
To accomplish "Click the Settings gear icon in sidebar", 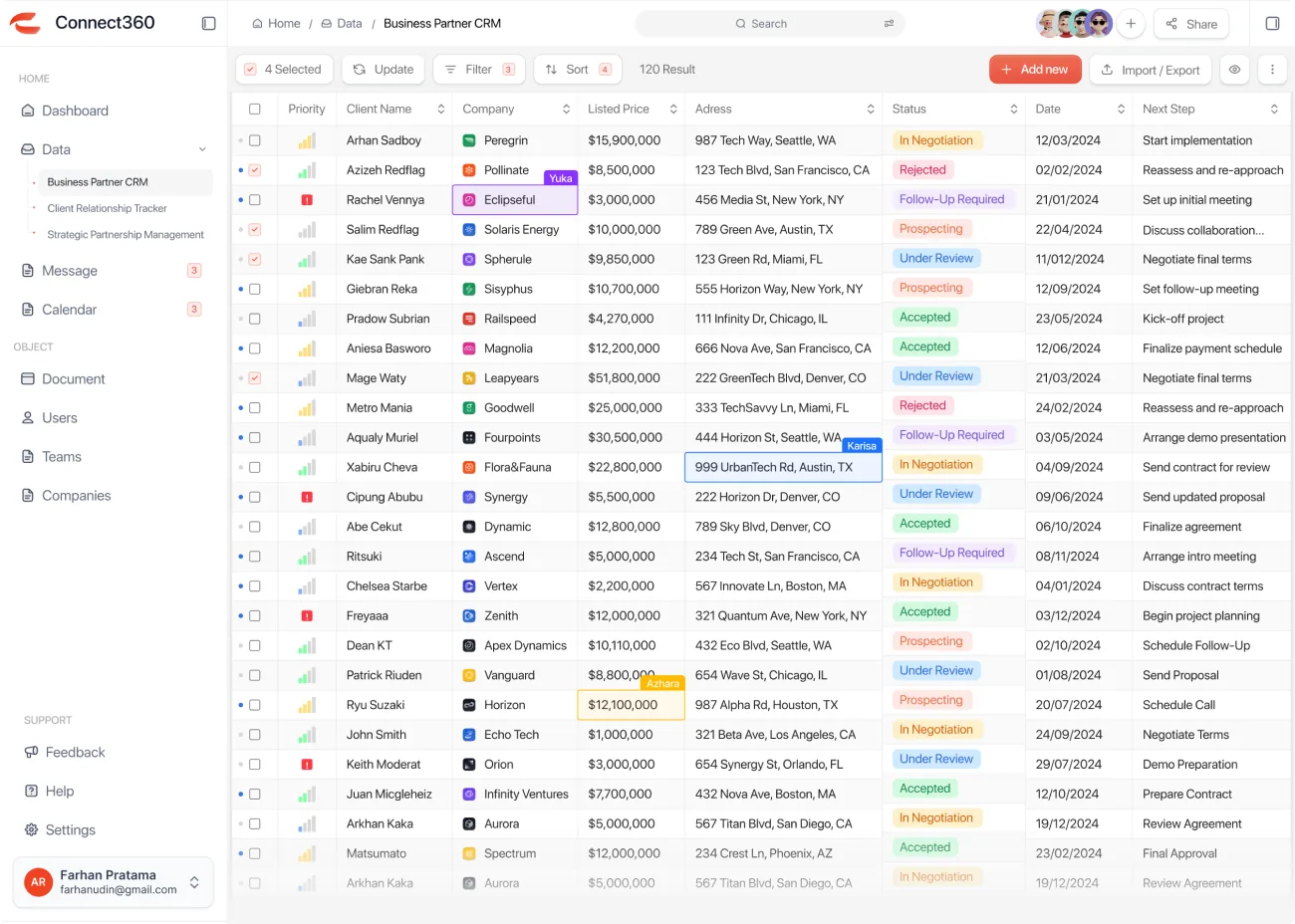I will pos(31,830).
